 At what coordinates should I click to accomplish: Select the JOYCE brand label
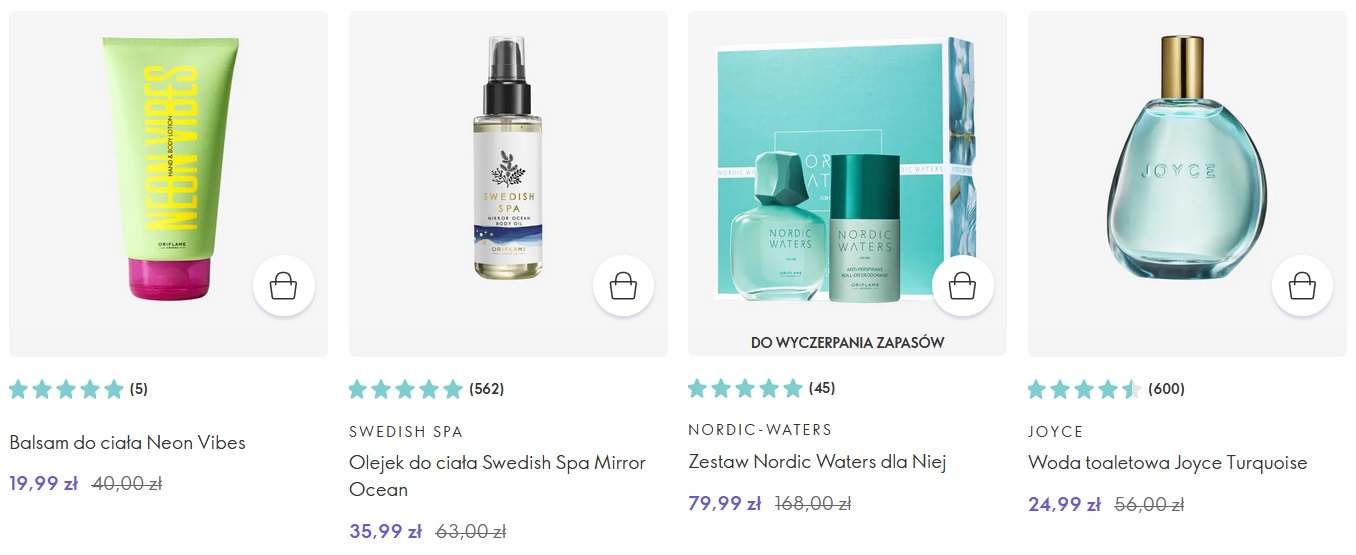(x=1055, y=432)
